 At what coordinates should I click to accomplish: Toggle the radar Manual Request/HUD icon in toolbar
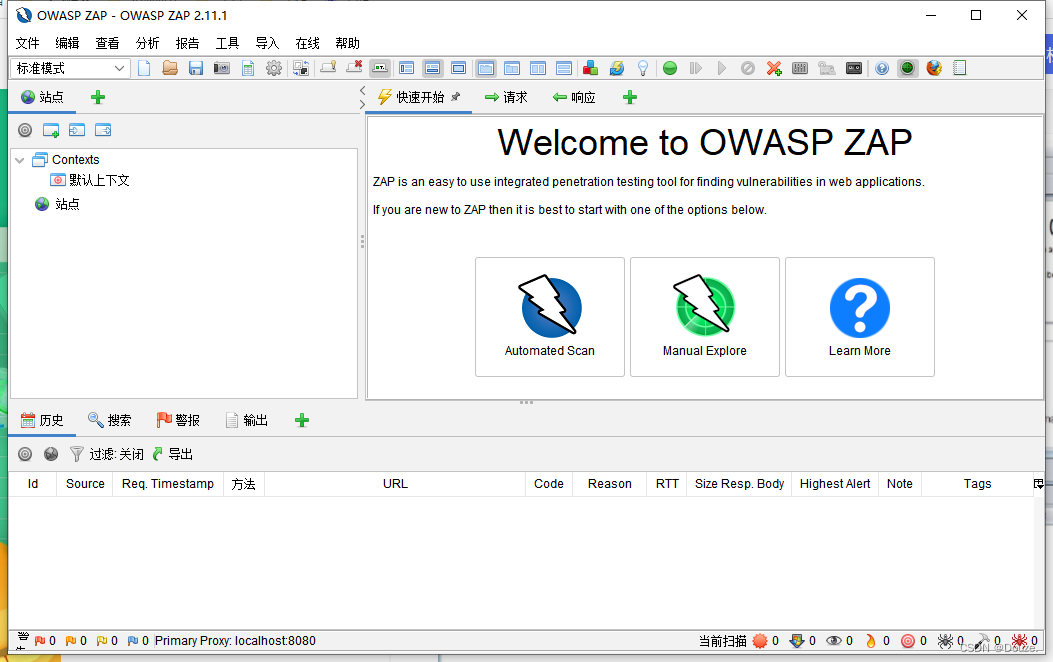pos(907,68)
